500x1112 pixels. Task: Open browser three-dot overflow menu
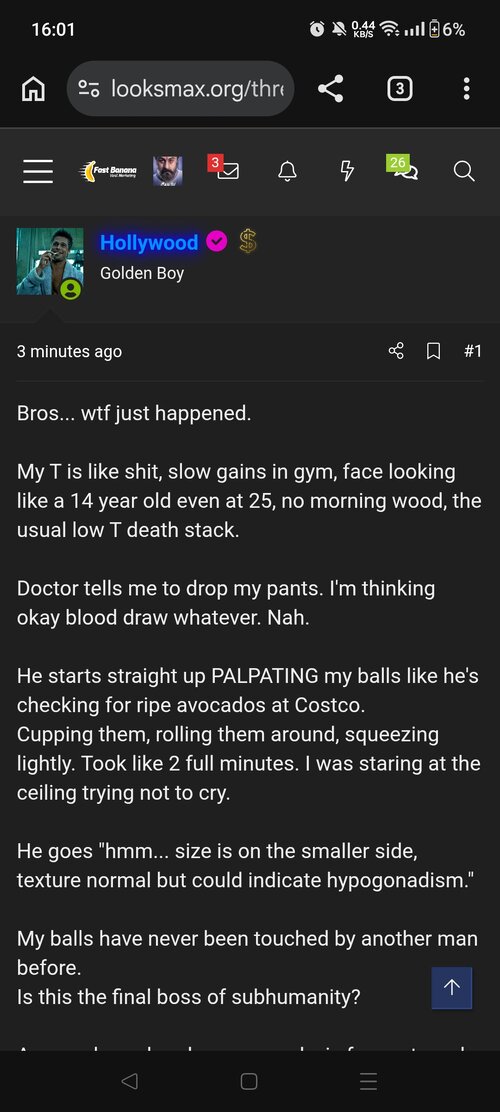tap(466, 89)
